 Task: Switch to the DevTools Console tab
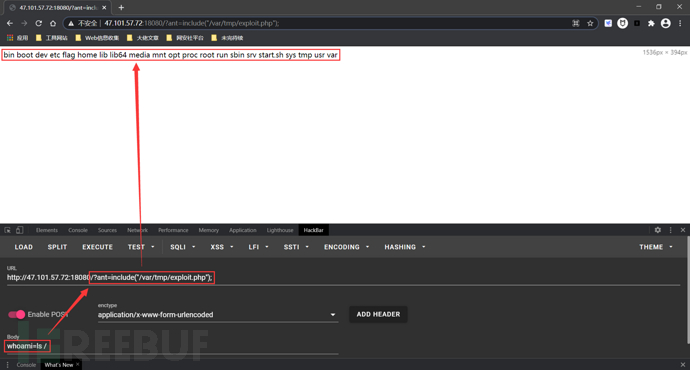[x=78, y=230]
